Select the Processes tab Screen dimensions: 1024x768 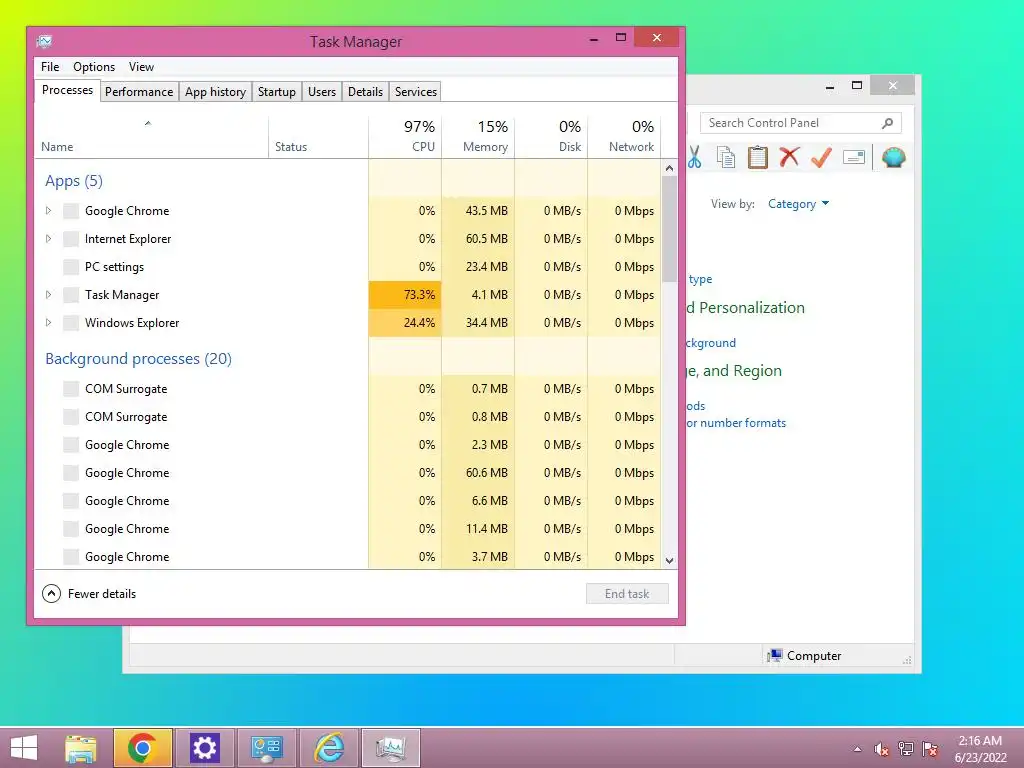pos(67,90)
